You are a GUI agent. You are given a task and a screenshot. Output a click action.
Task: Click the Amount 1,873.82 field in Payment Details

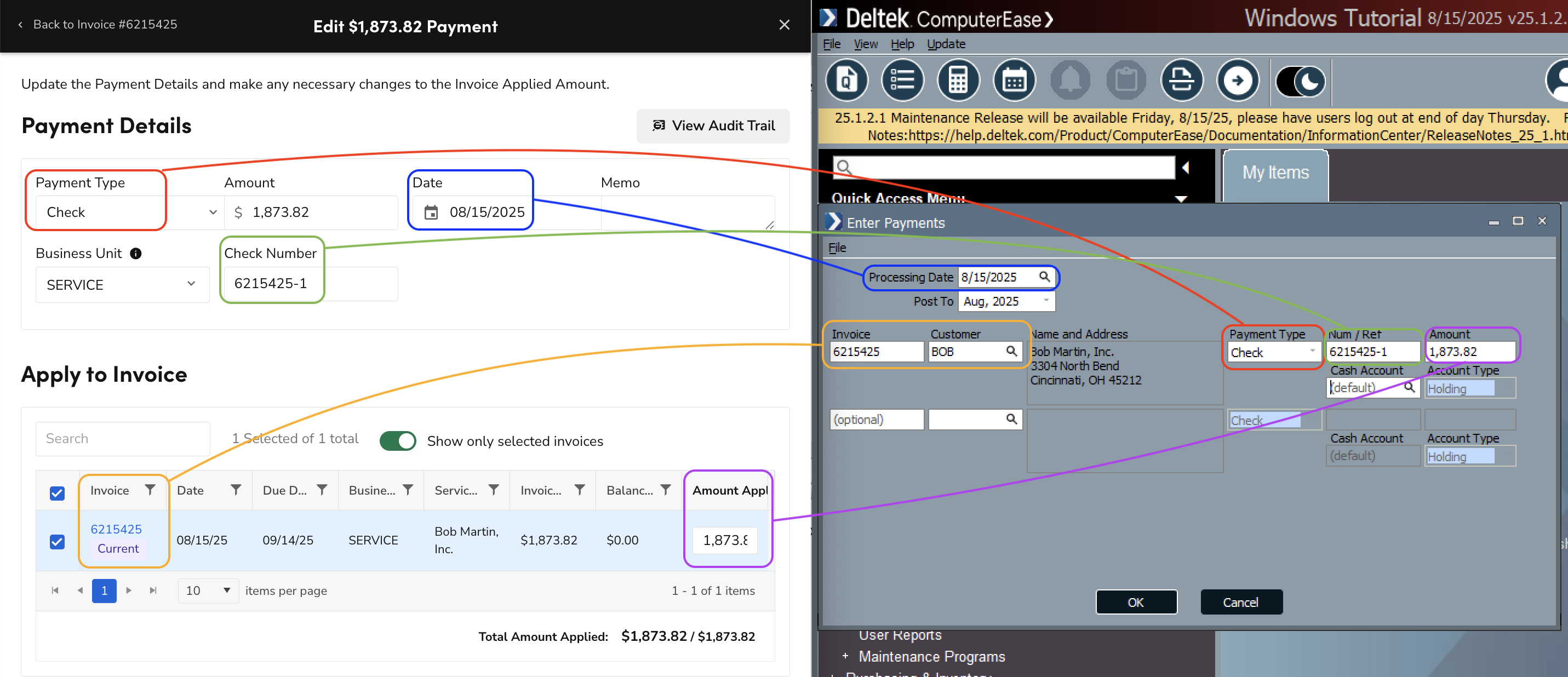coord(311,213)
